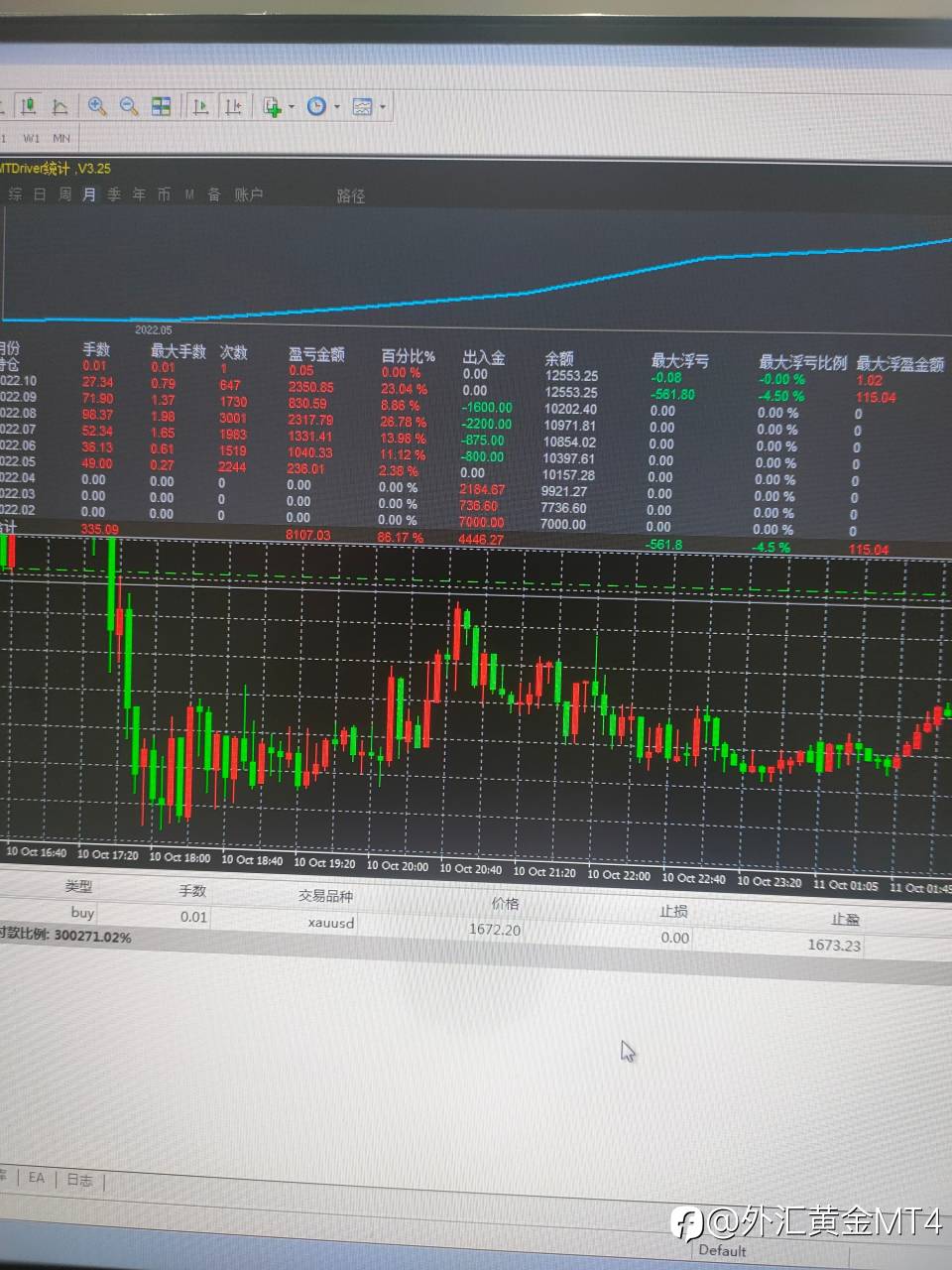Open the 日志 terminal tab
This screenshot has height=1270, width=952.
(x=79, y=1180)
